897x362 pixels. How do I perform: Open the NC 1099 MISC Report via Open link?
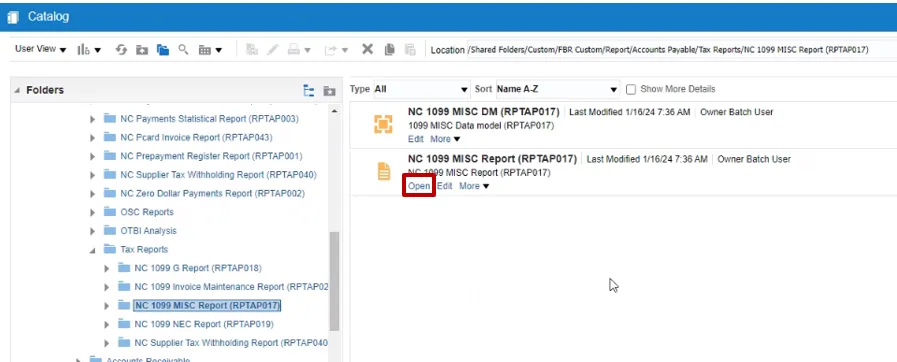[x=419, y=186]
